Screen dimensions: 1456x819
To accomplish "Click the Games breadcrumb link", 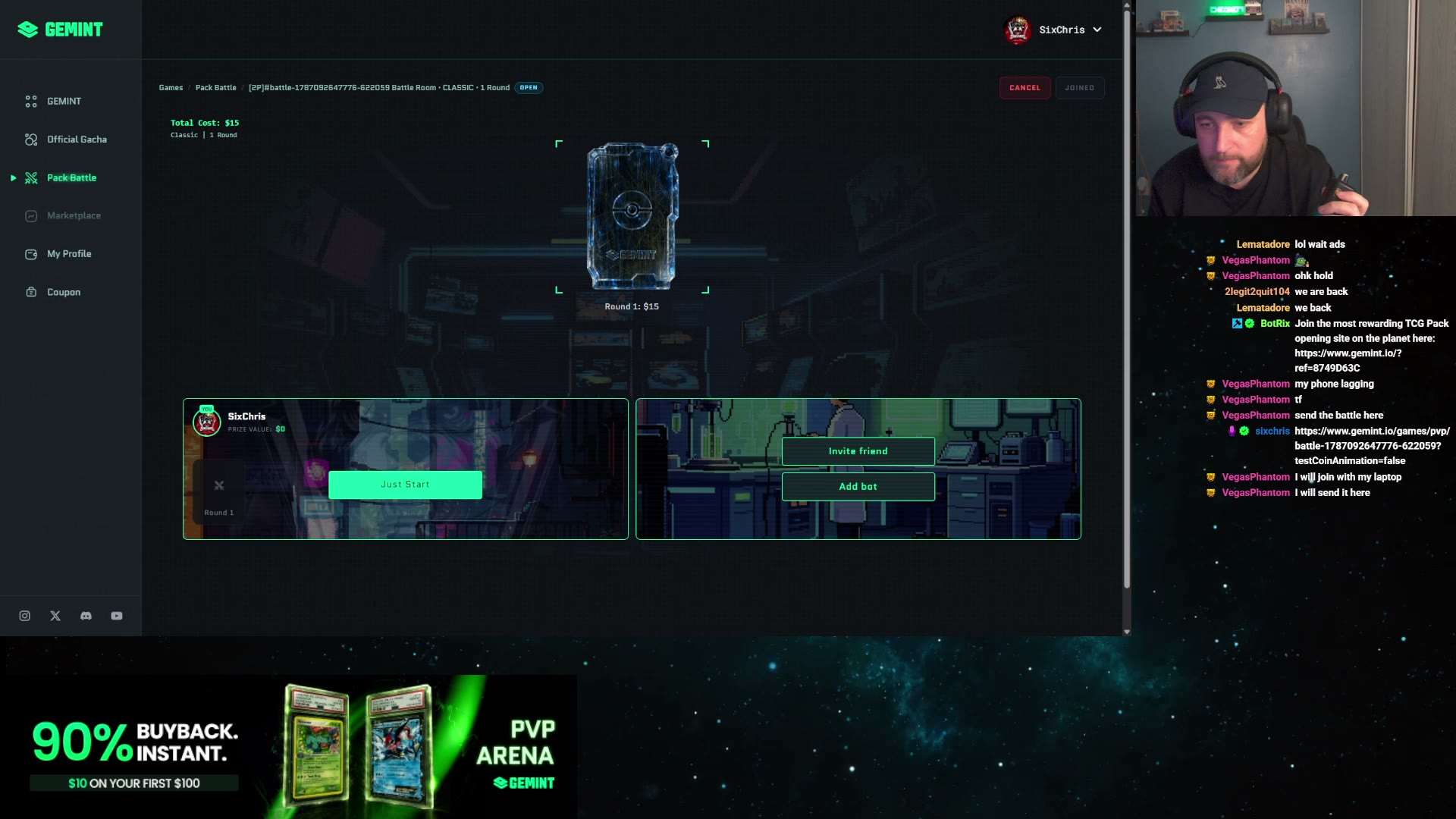I will point(171,88).
